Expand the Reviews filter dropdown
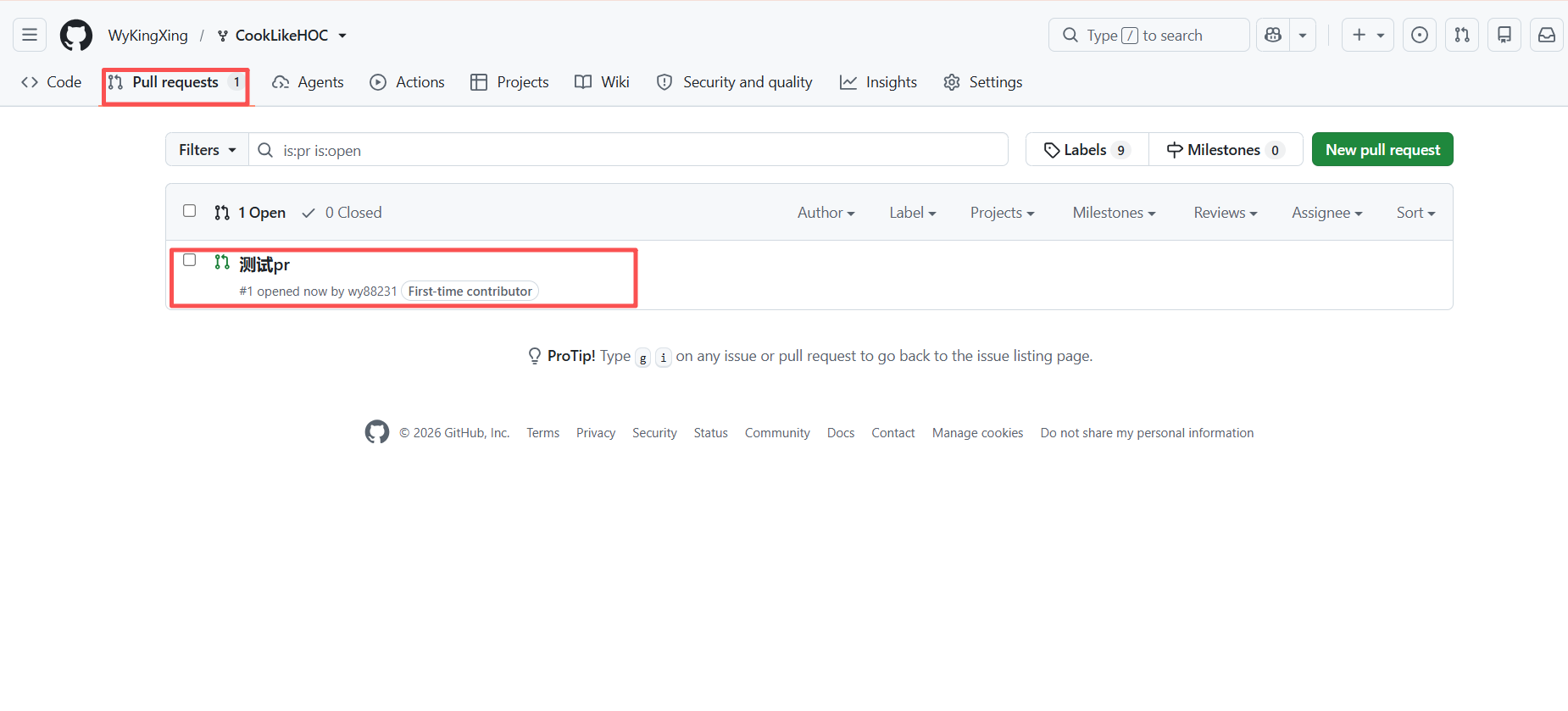 click(1226, 213)
